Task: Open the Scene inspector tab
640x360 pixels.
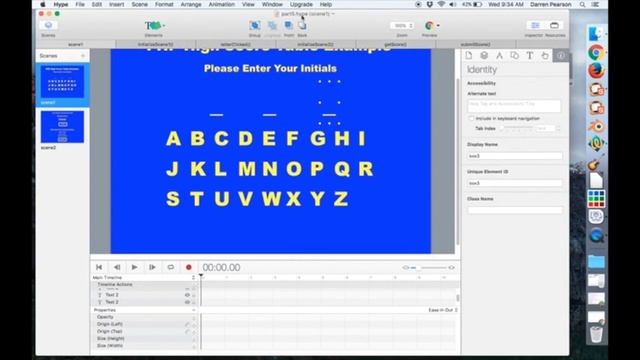Action: tap(484, 56)
